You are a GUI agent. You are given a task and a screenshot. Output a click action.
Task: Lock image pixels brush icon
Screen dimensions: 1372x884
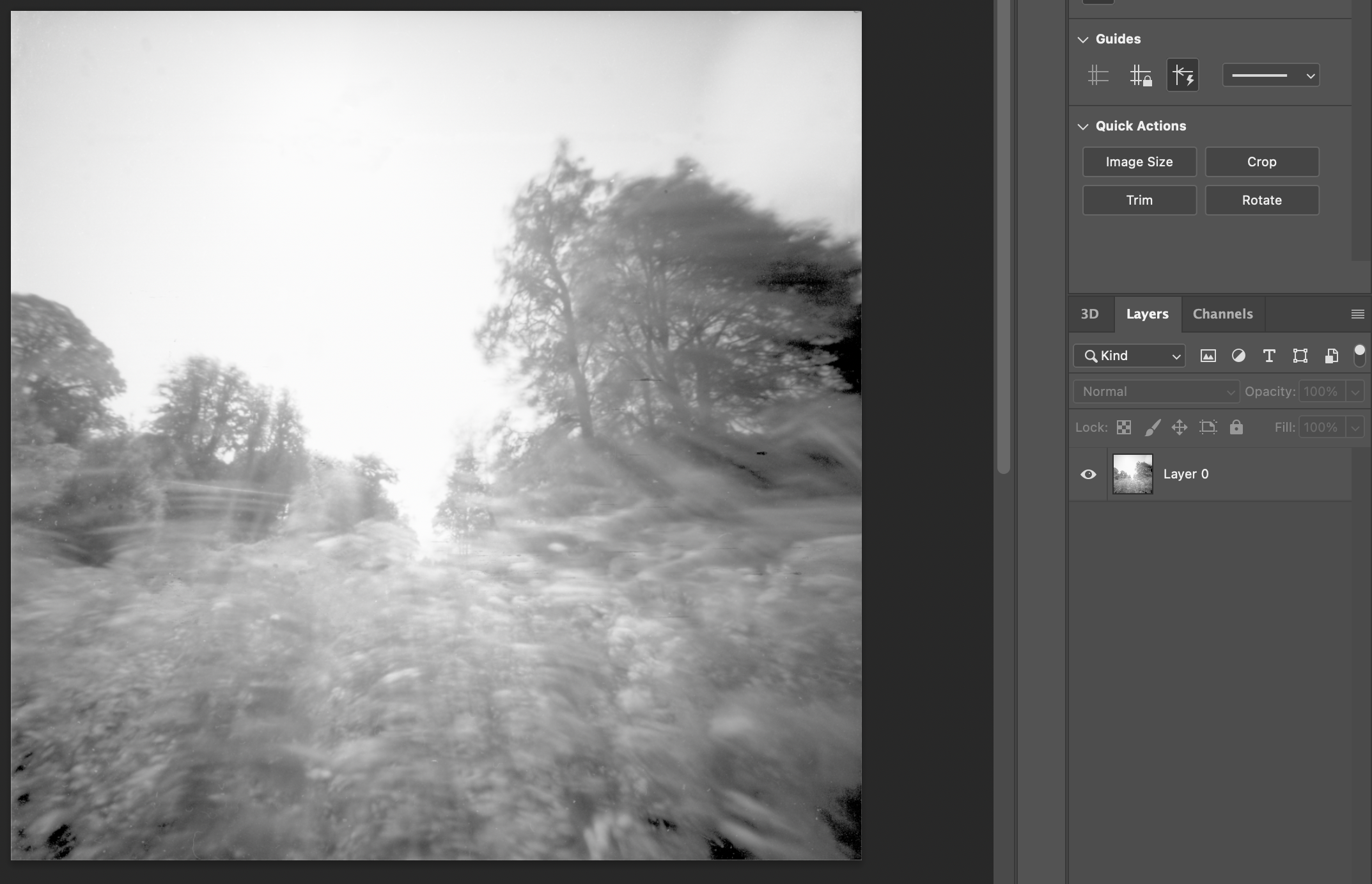click(1152, 427)
